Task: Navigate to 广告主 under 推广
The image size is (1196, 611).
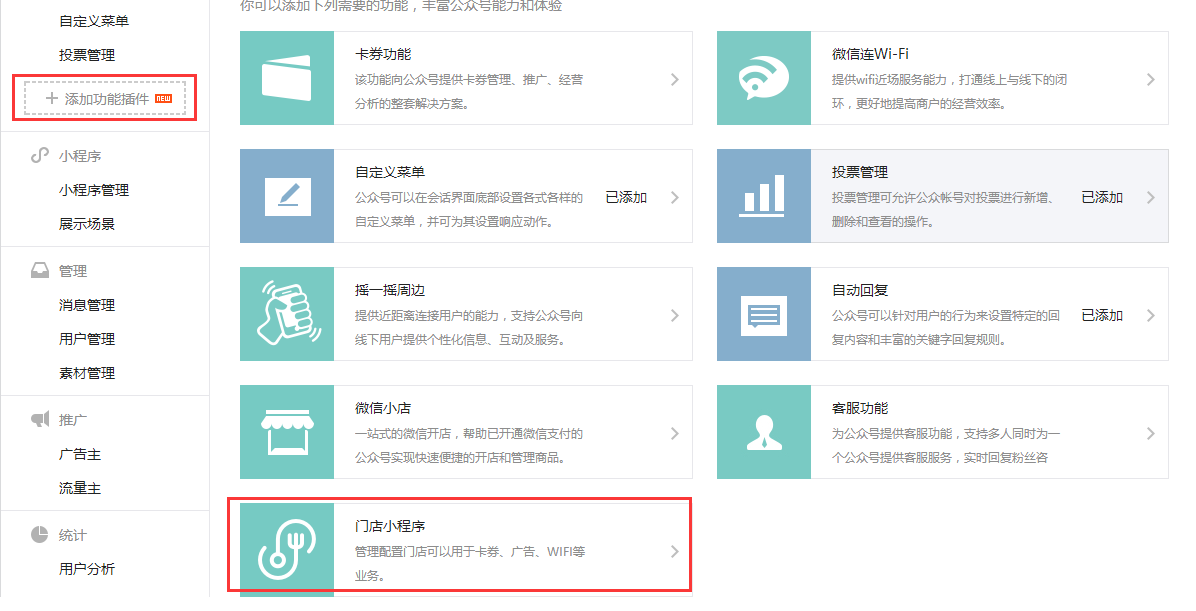Action: pos(80,454)
